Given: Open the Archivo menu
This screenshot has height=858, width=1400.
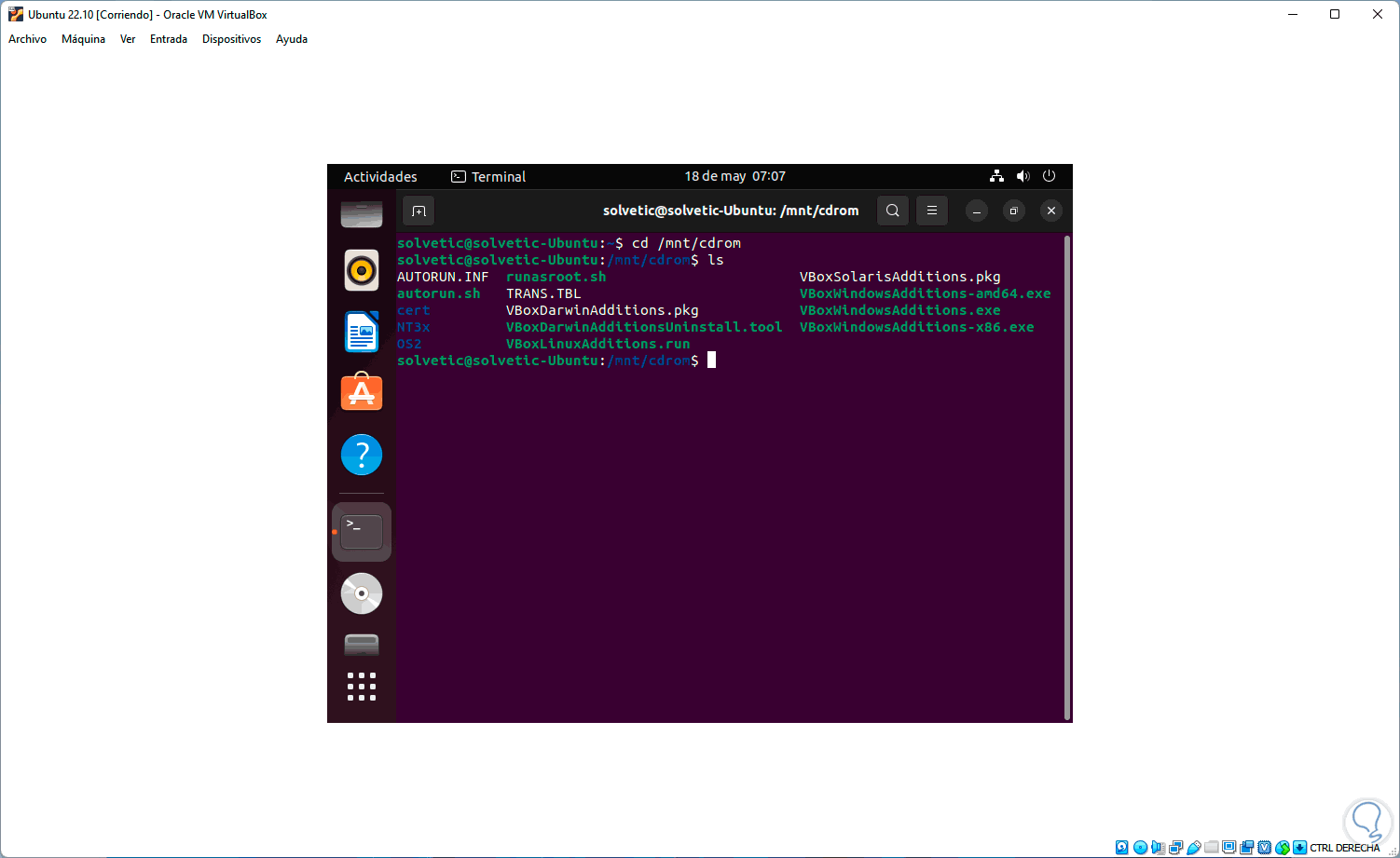Looking at the screenshot, I should coord(27,39).
